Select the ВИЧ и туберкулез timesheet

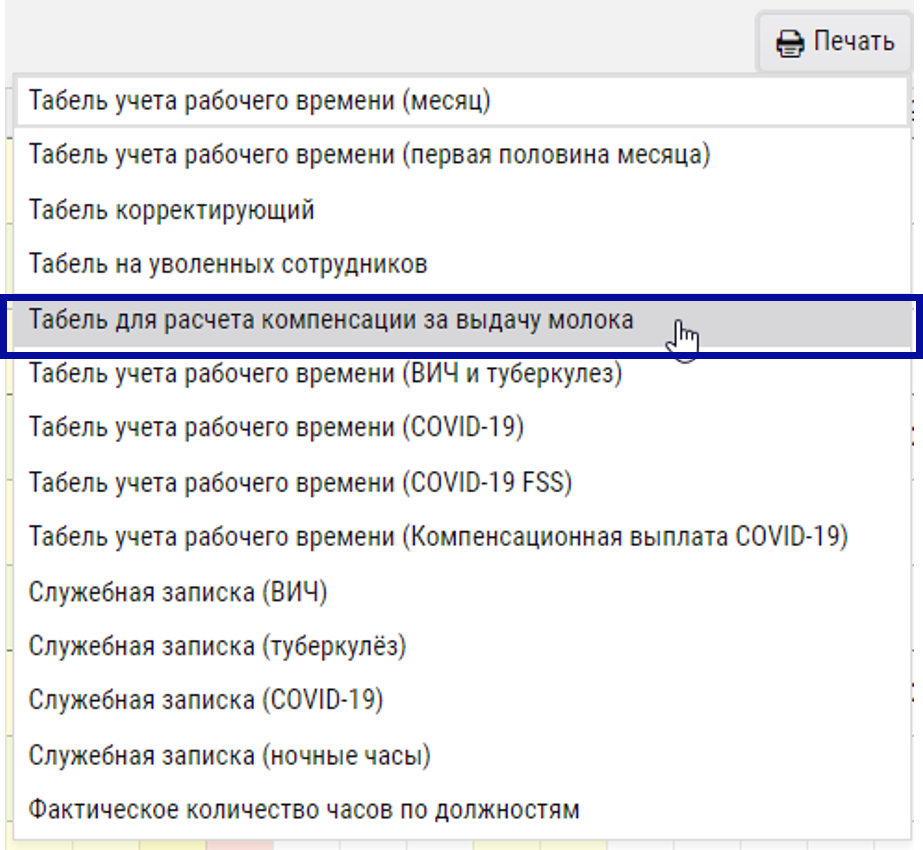pyautogui.click(x=326, y=374)
